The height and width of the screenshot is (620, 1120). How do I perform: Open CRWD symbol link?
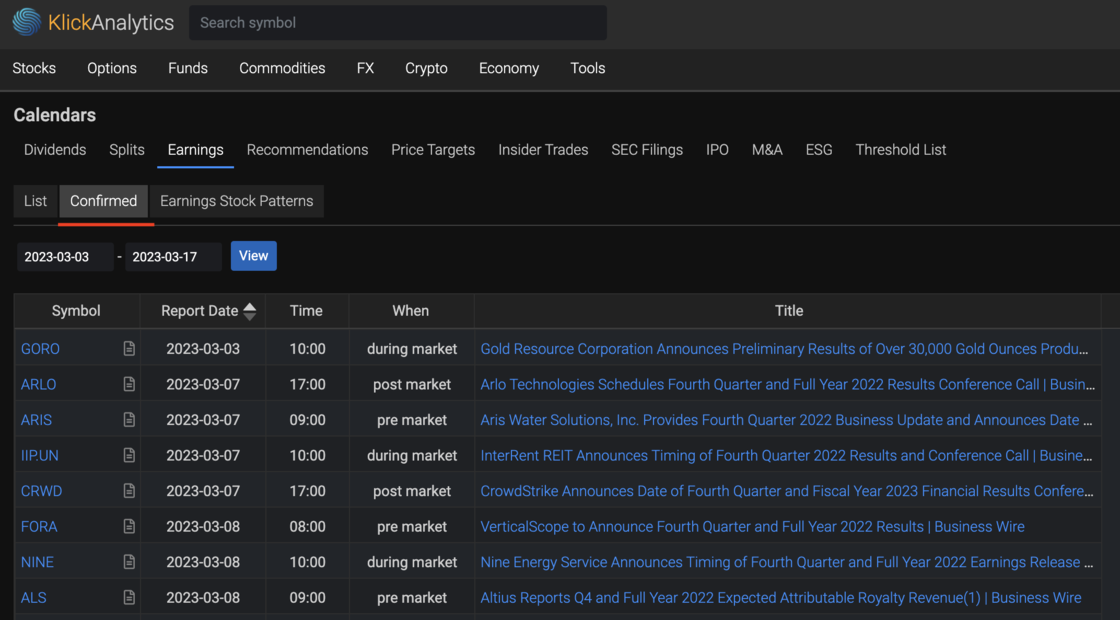pyautogui.click(x=41, y=491)
